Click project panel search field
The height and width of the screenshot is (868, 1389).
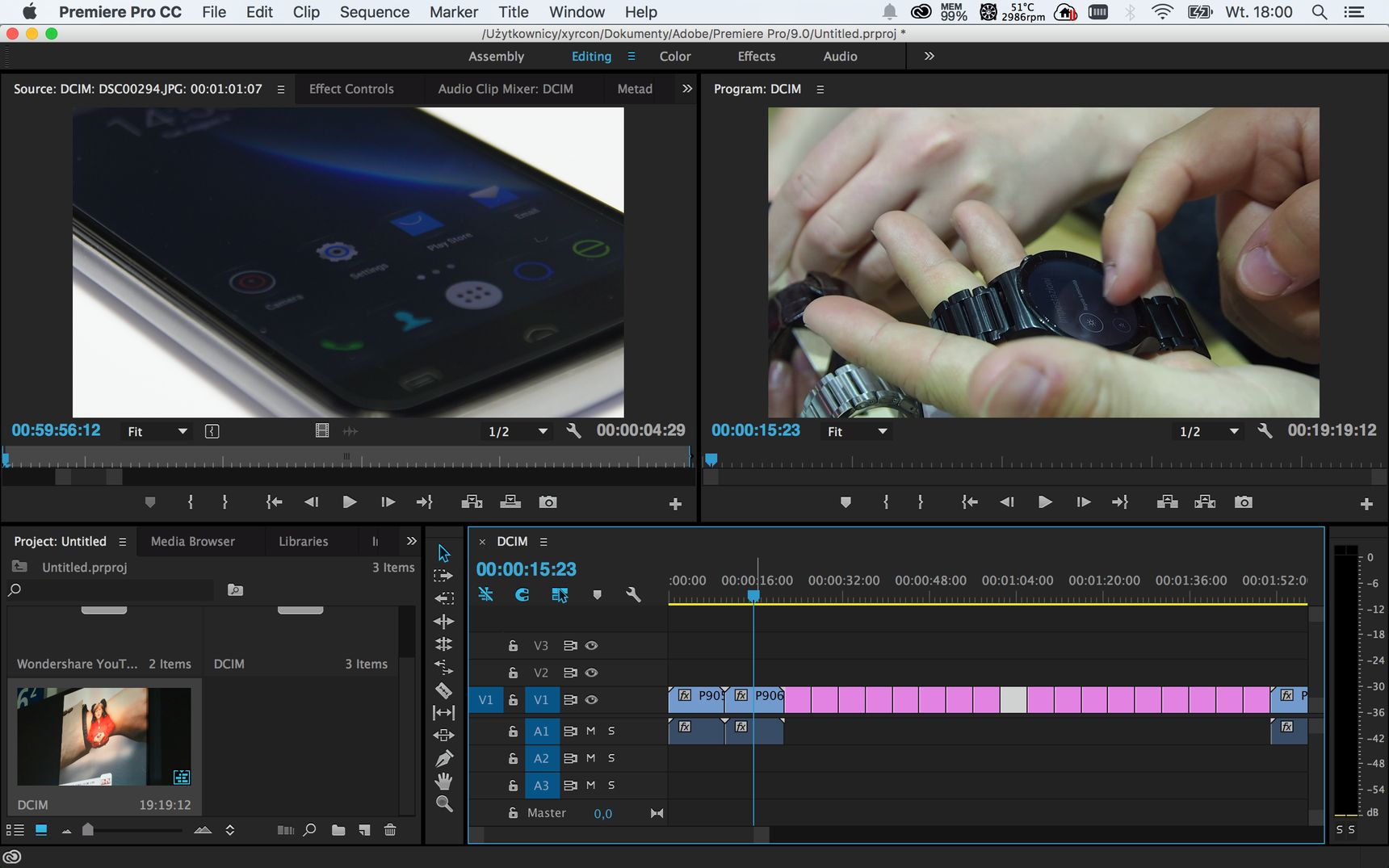click(x=111, y=590)
